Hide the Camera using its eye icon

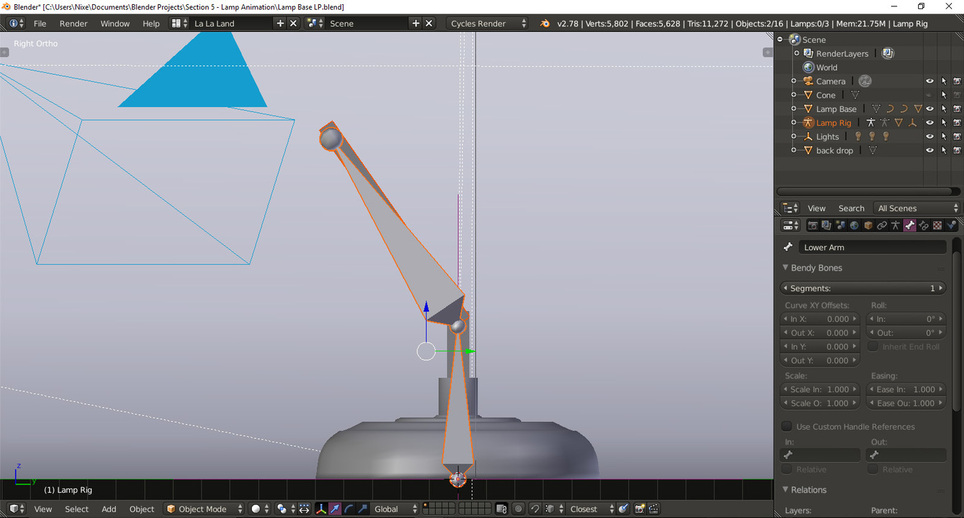point(929,81)
